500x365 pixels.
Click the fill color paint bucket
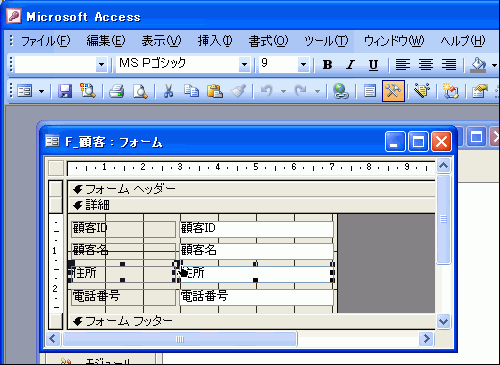[478, 64]
